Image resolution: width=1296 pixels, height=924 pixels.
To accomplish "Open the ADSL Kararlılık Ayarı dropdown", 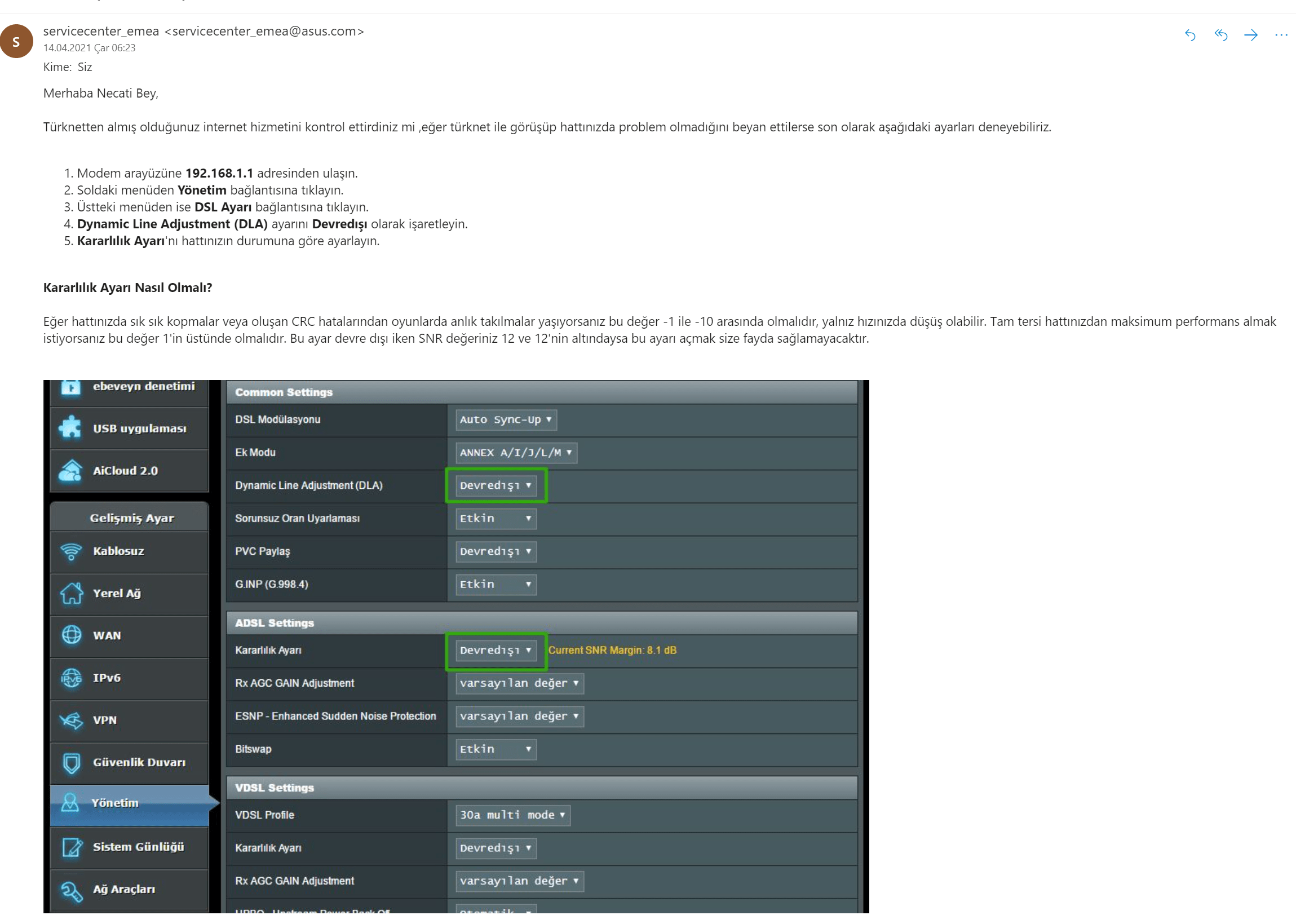I will 496,651.
